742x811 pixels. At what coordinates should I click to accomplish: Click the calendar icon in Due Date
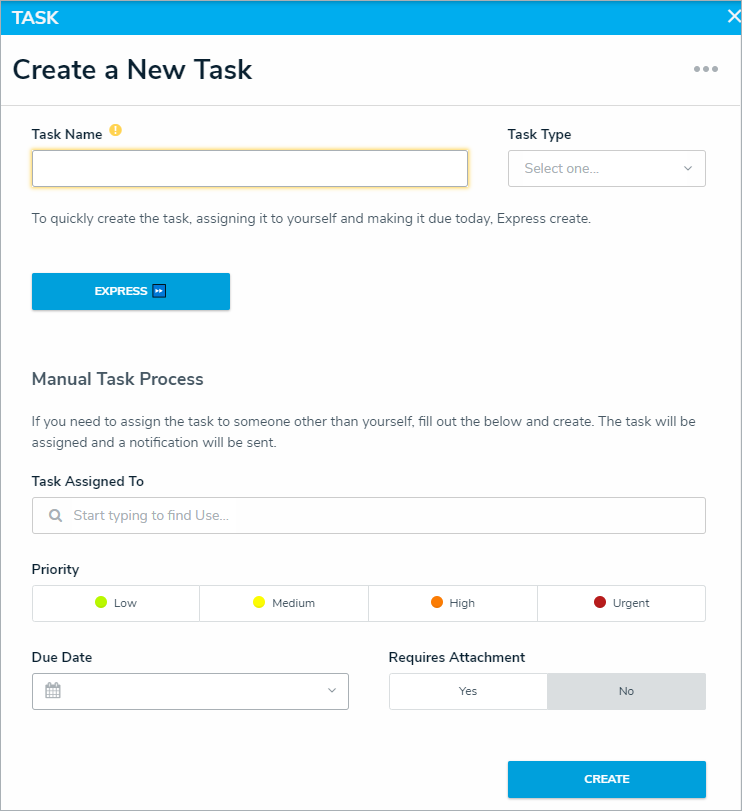[x=53, y=691]
